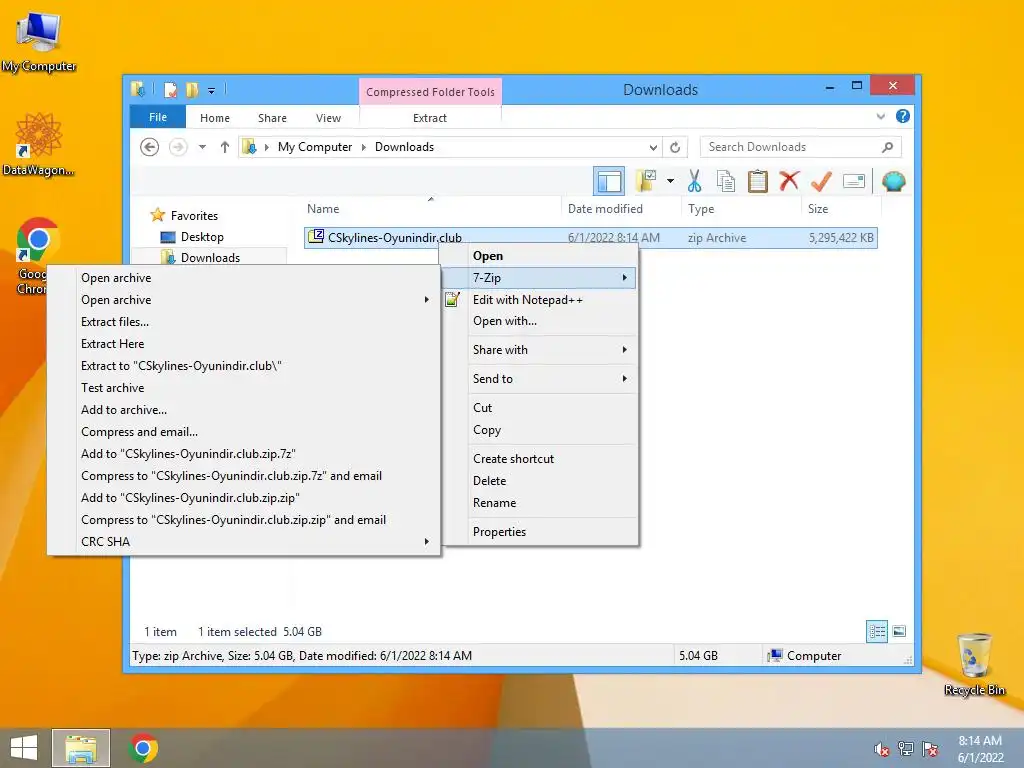Click the Up one level arrow
Image resolution: width=1024 pixels, height=768 pixels.
[x=225, y=147]
